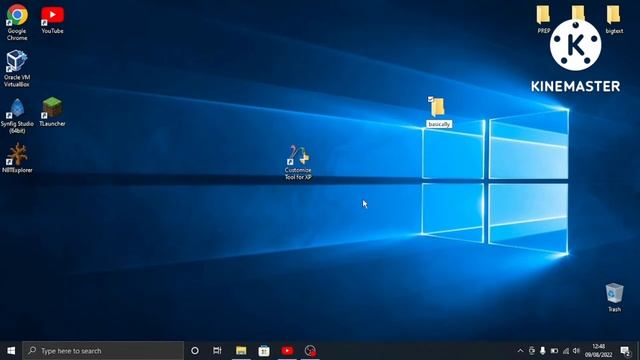Open the notification Action Center
This screenshot has width=640, height=360.
click(x=625, y=351)
